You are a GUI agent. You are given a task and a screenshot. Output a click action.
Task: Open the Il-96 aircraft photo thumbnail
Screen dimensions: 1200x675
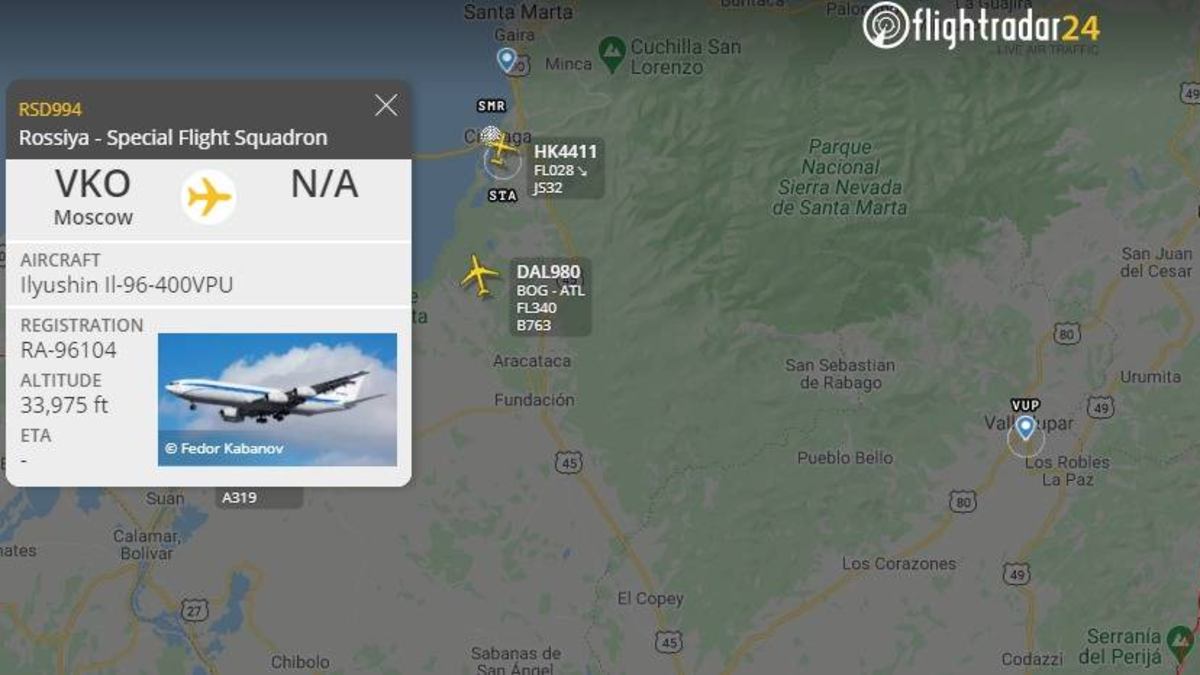[x=277, y=399]
